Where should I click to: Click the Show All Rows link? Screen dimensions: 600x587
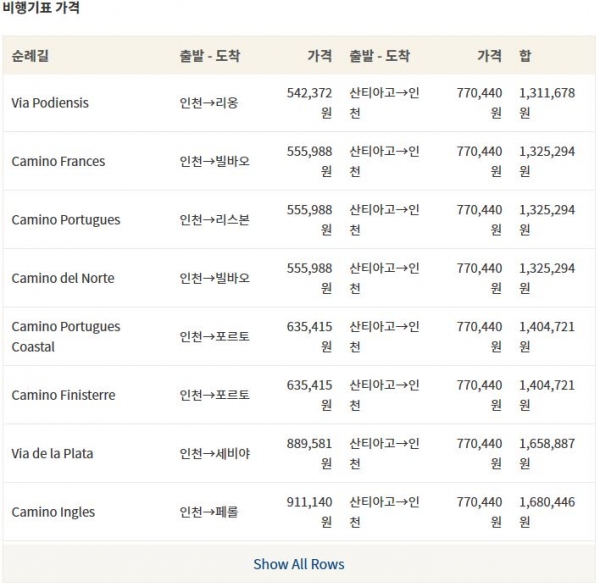point(298,564)
